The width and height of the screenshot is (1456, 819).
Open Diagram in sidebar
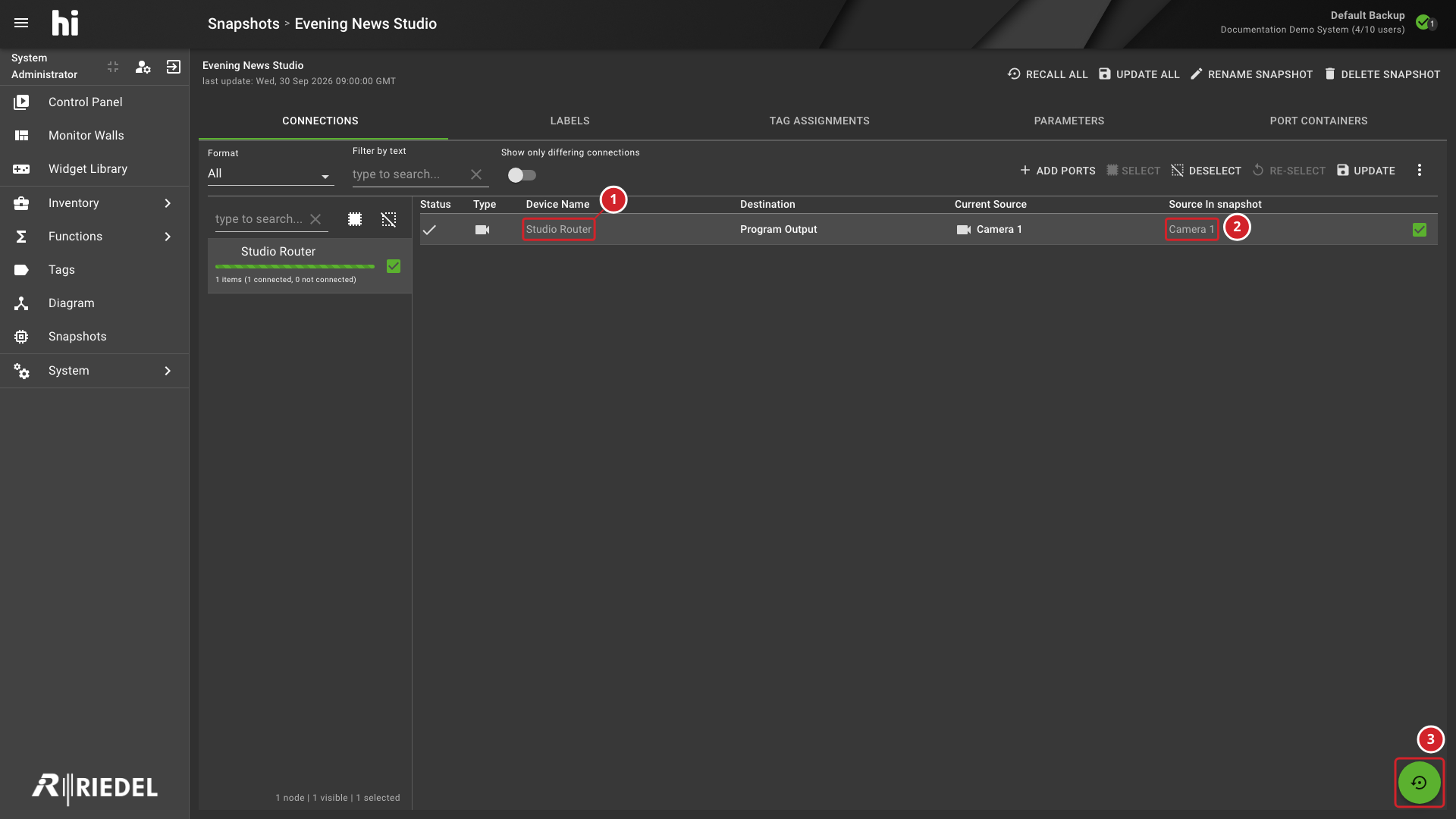click(x=94, y=303)
